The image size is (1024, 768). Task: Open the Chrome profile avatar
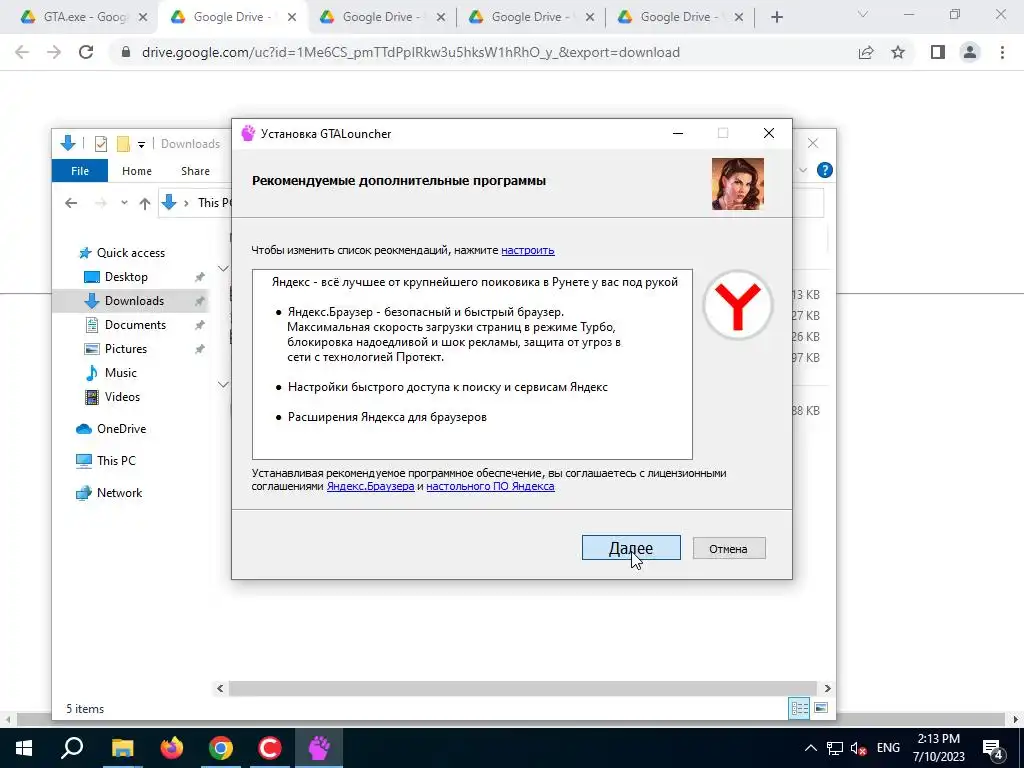tap(970, 52)
